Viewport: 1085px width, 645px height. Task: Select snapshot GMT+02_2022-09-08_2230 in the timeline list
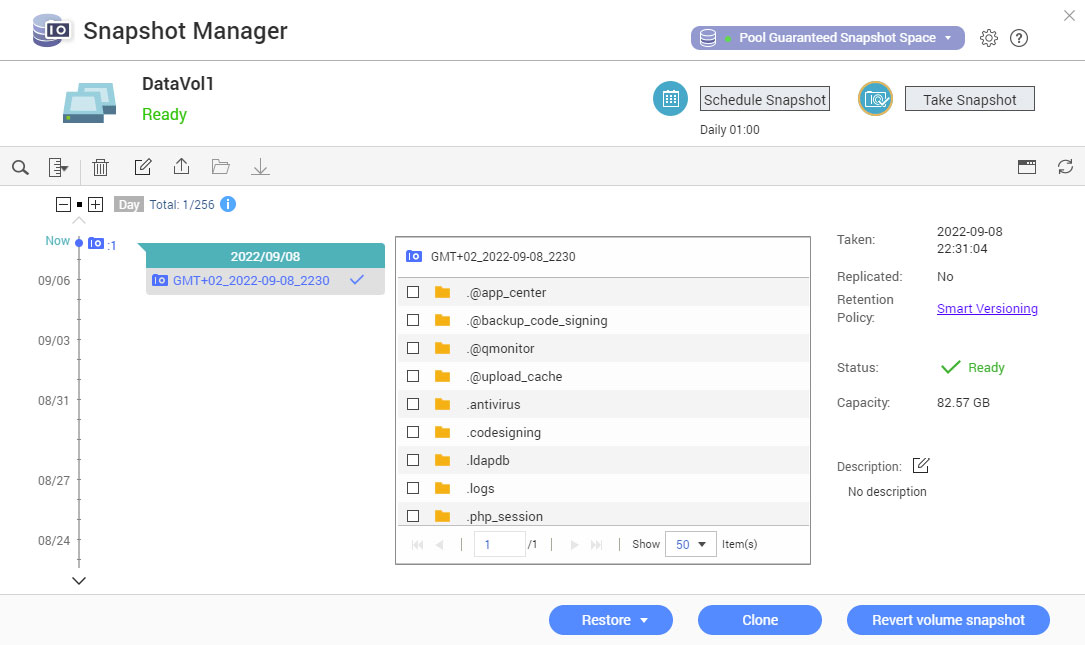point(251,281)
